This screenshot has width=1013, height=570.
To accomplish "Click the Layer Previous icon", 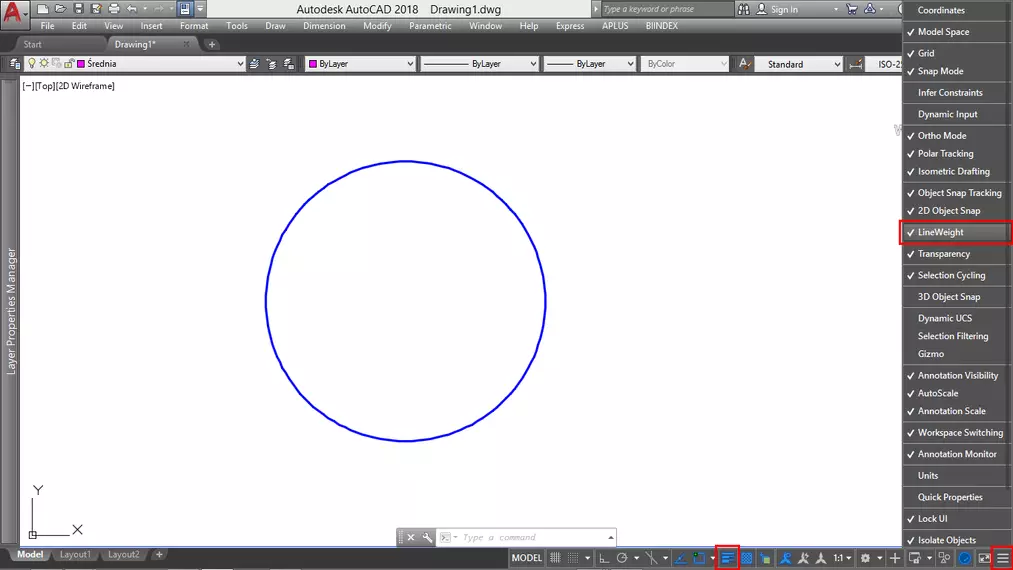I will [271, 64].
